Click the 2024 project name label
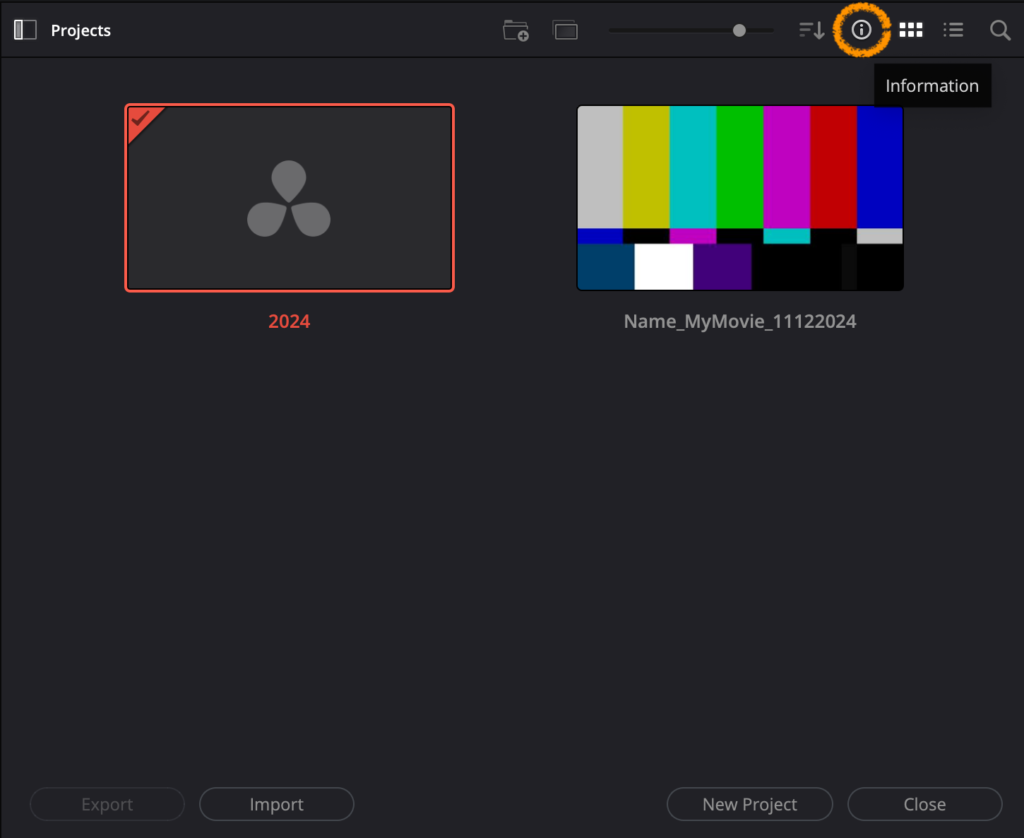The width and height of the screenshot is (1024, 838). click(289, 321)
